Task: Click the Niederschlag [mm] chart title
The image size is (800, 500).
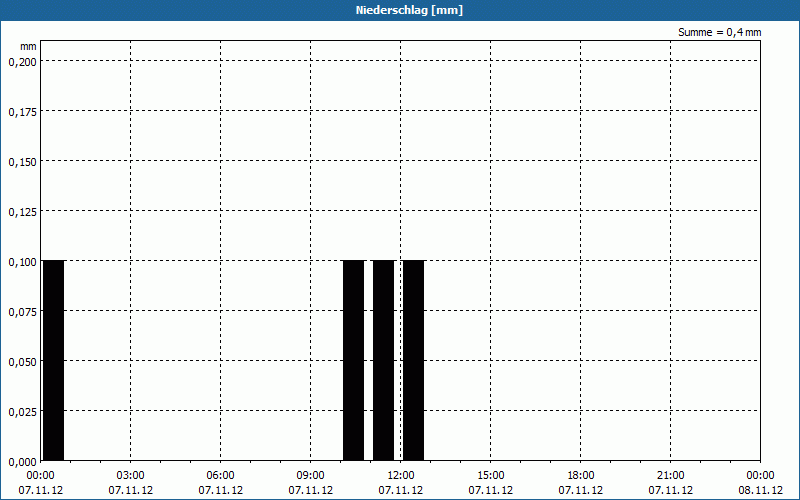Action: [x=409, y=10]
